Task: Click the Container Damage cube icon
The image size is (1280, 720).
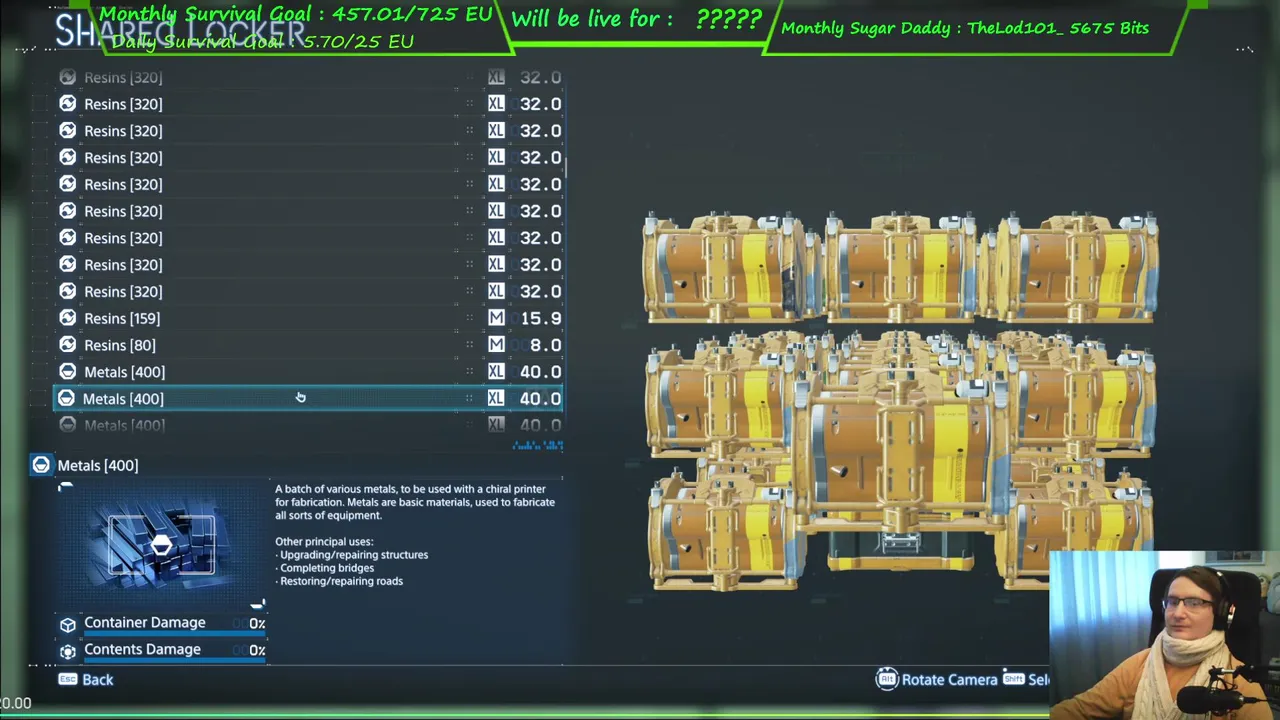Action: coord(67,623)
